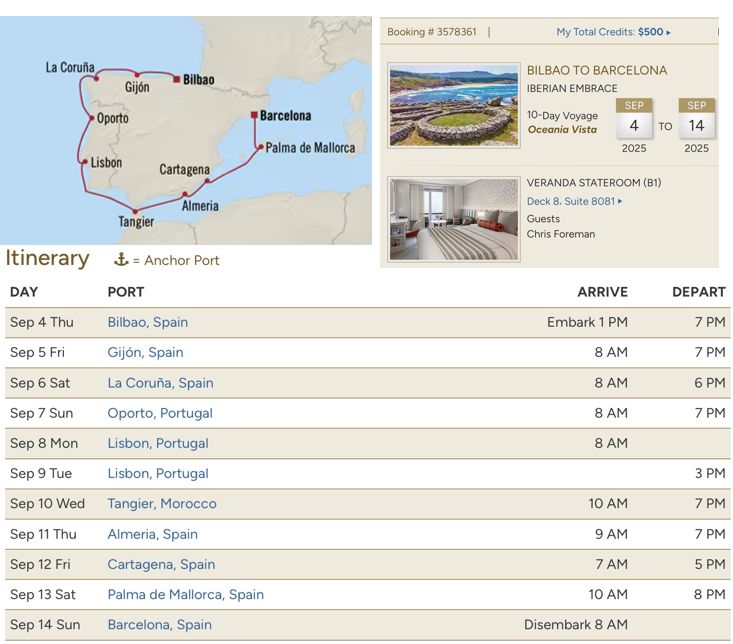Click the SEP 14 arrival calendar icon
The image size is (733, 644).
pyautogui.click(x=696, y=120)
